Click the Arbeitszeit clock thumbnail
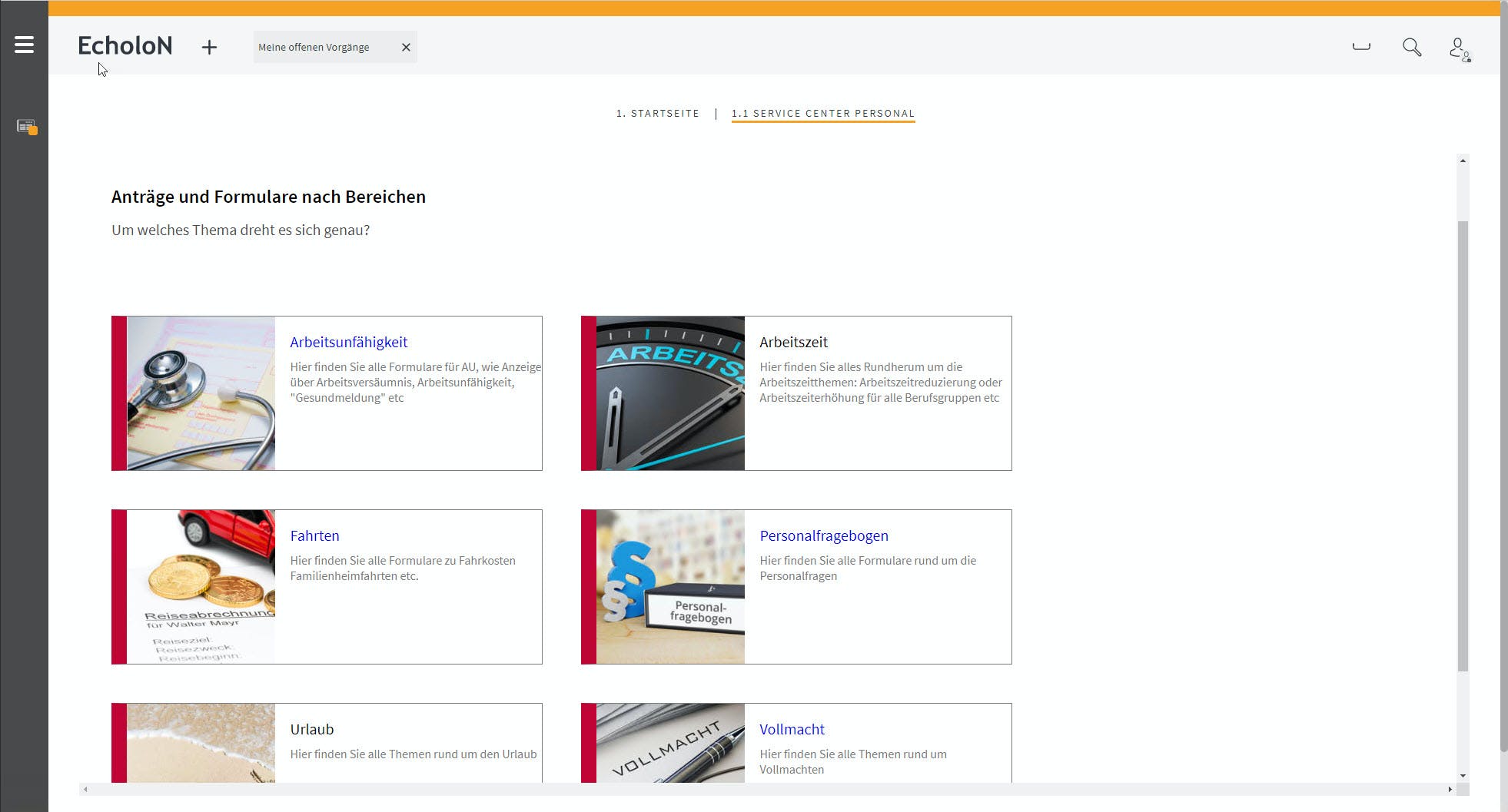Screen dimensions: 1508x812 pos(670,393)
